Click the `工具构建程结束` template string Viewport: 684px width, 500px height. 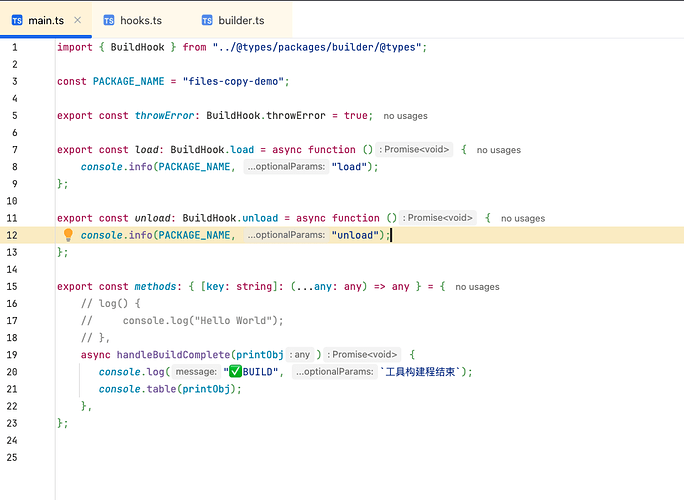click(420, 372)
